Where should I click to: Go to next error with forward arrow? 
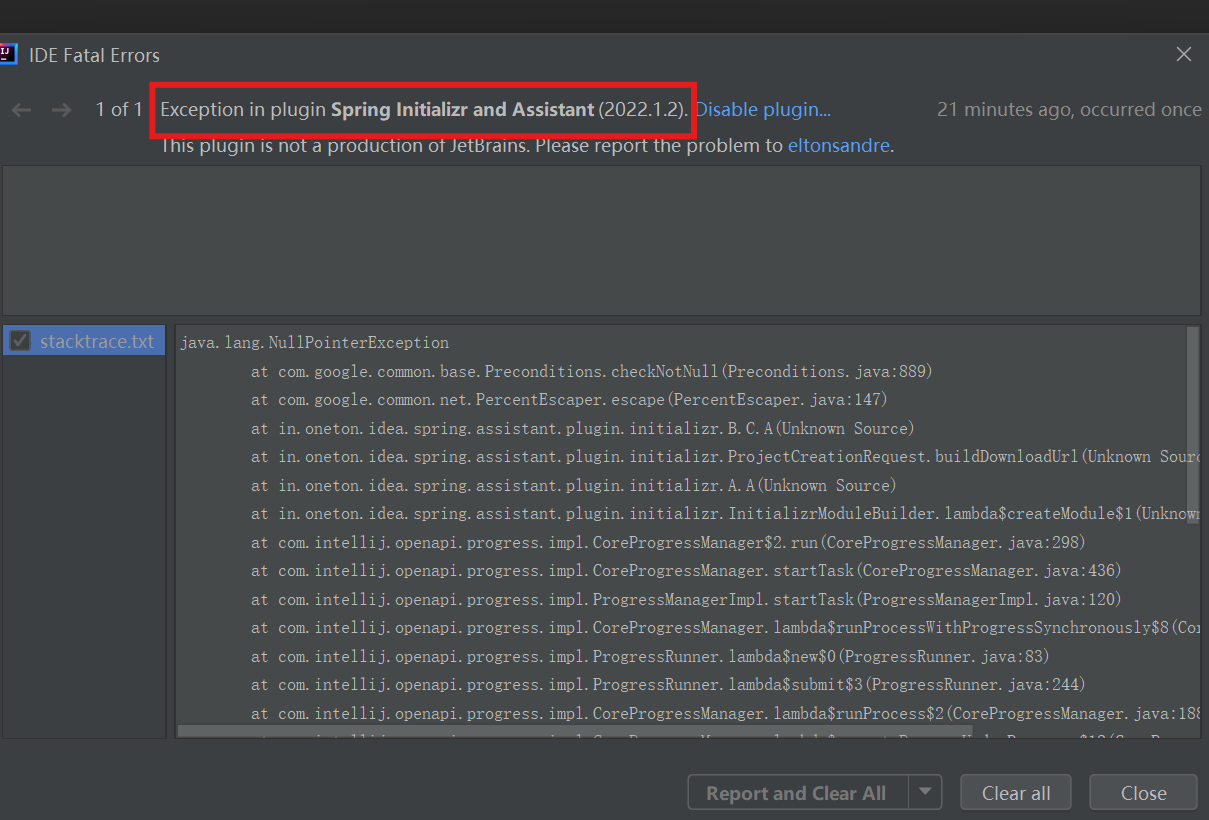click(x=61, y=110)
